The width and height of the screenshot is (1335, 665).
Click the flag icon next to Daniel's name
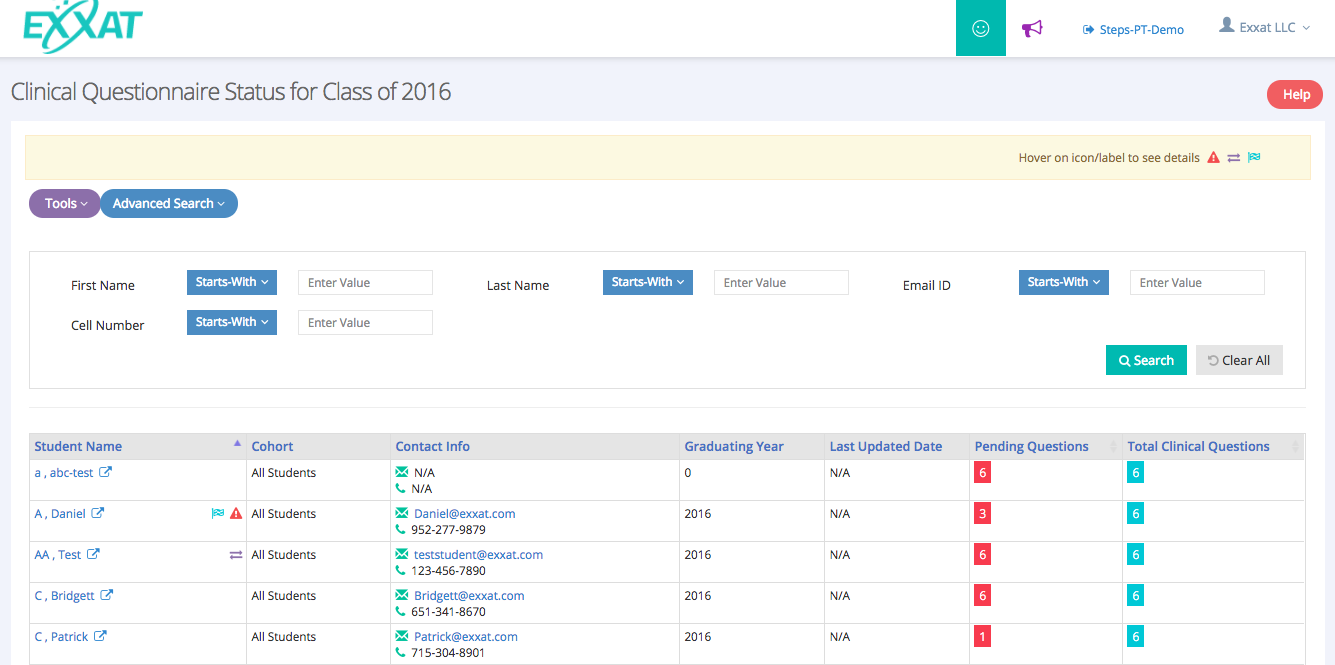point(217,512)
